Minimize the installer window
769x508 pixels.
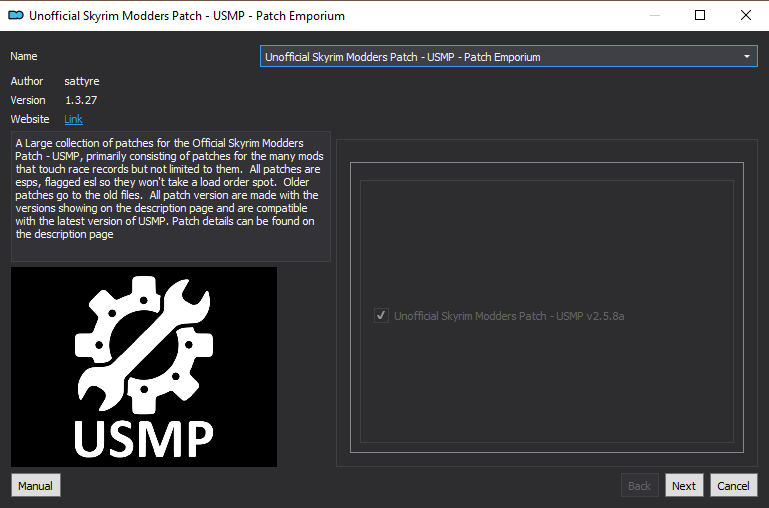tap(654, 15)
